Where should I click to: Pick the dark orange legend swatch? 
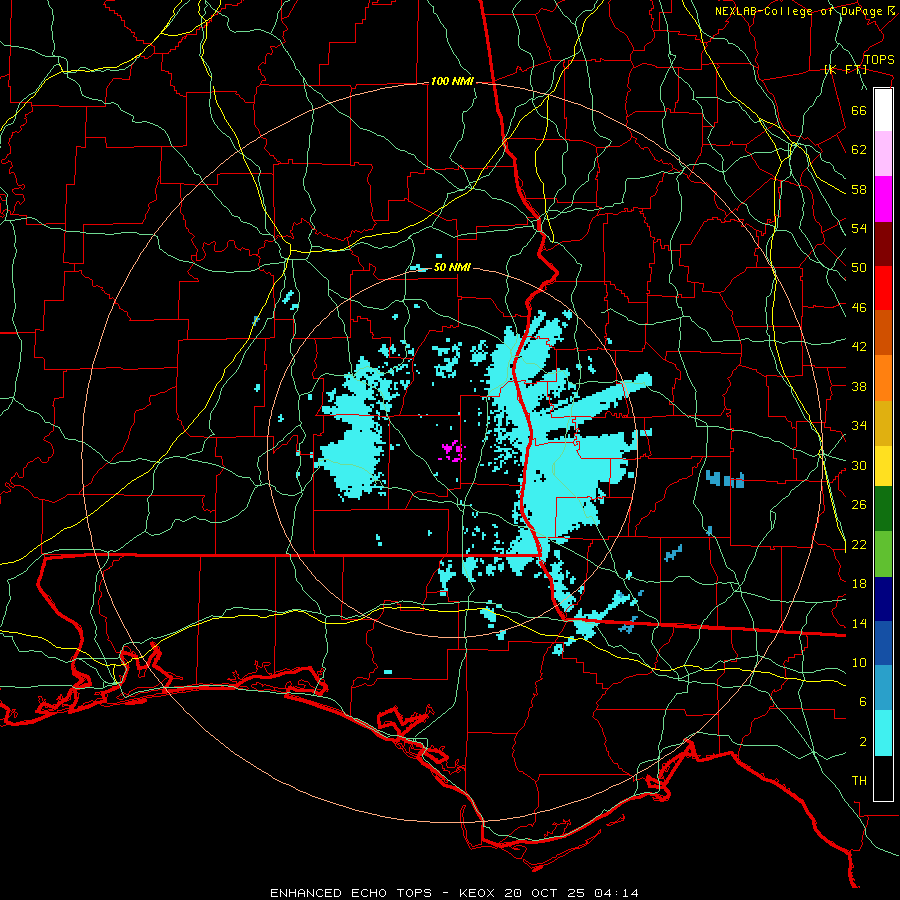coord(883,333)
